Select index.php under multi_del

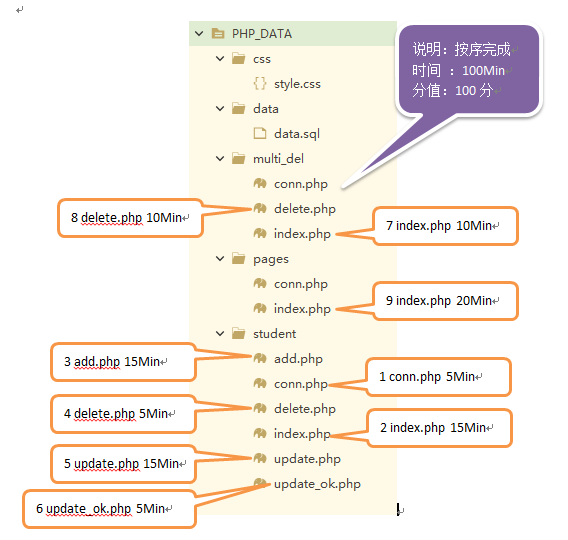pyautogui.click(x=302, y=234)
